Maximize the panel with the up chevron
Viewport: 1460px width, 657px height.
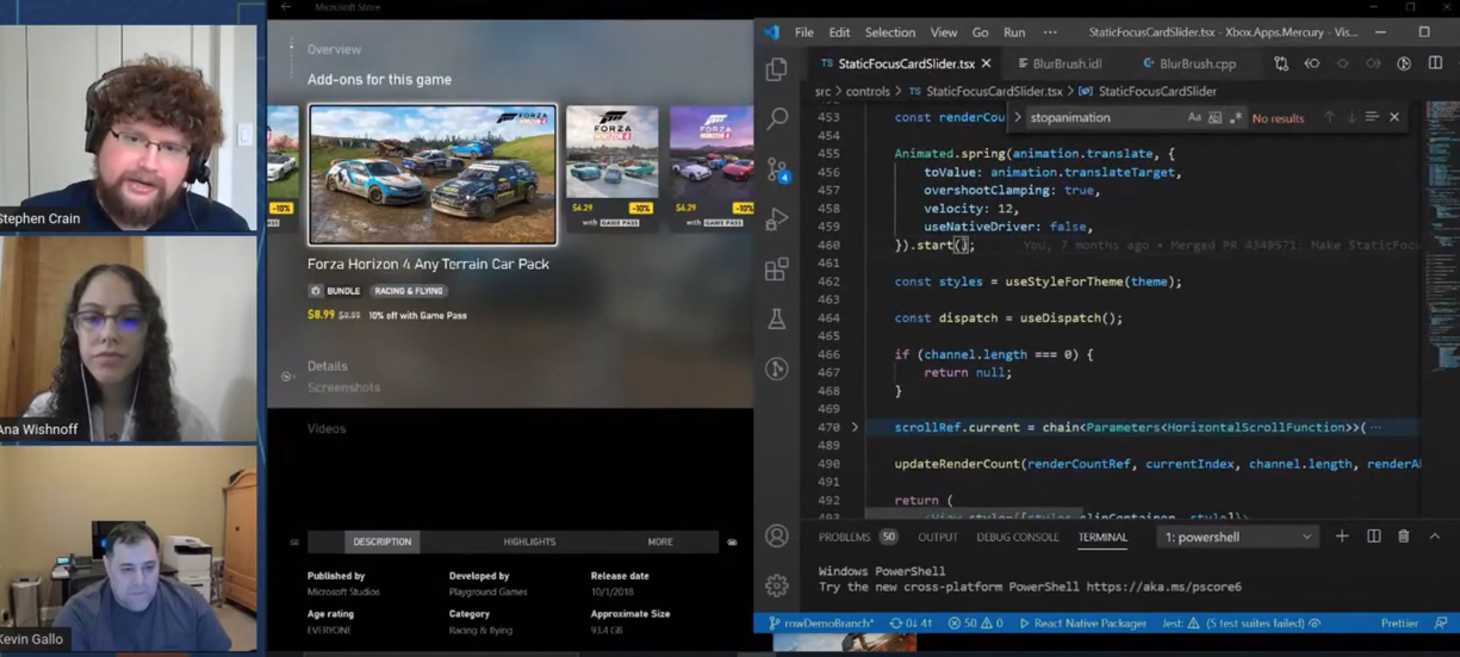[x=1435, y=537]
